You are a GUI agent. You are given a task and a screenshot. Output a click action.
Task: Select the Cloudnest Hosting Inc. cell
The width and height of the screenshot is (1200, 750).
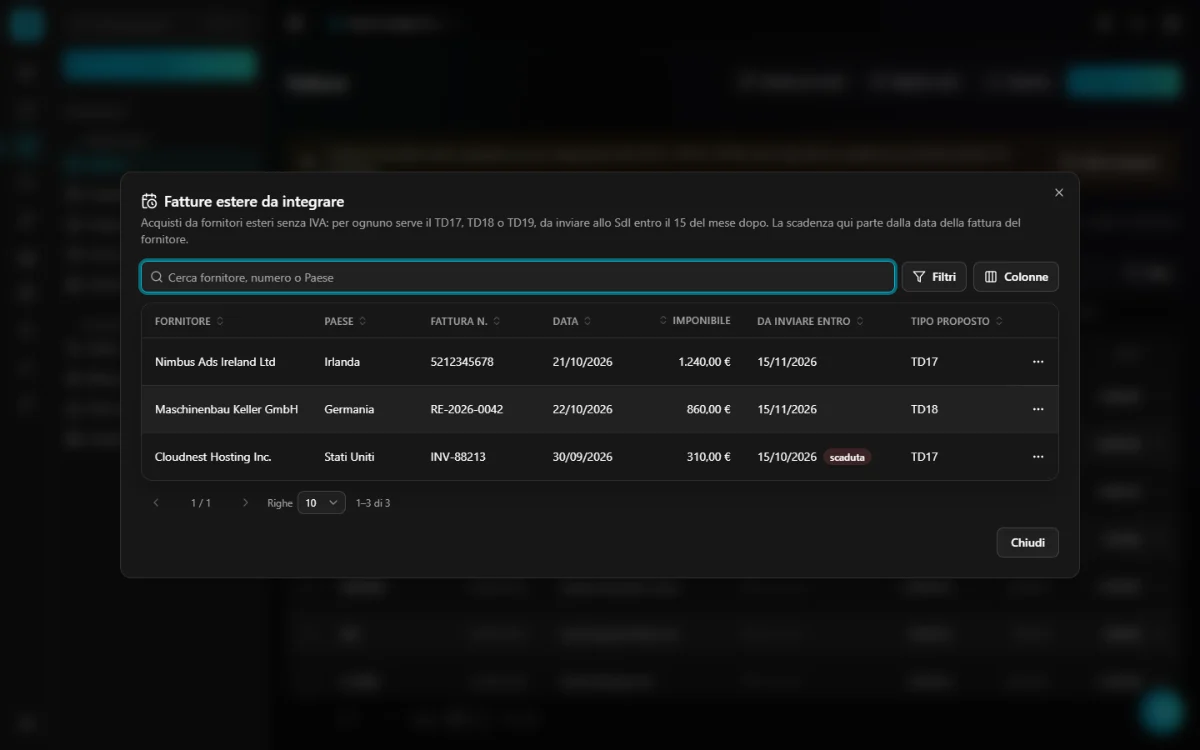(213, 457)
